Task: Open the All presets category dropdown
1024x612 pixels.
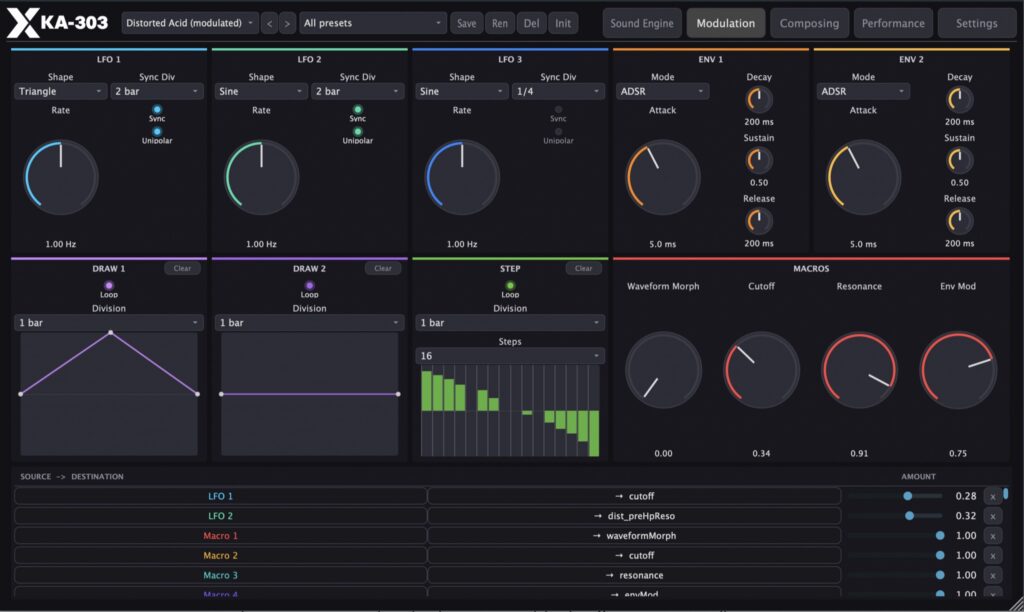Action: (373, 24)
